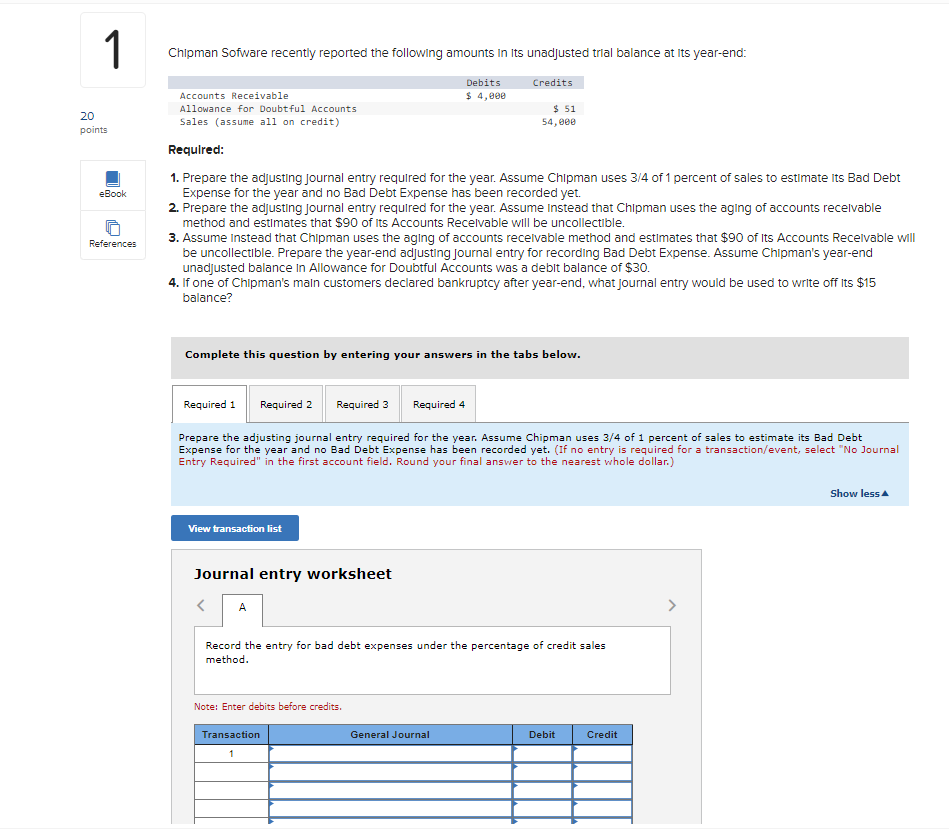
Task: Click the 20 points label
Action: point(93,122)
